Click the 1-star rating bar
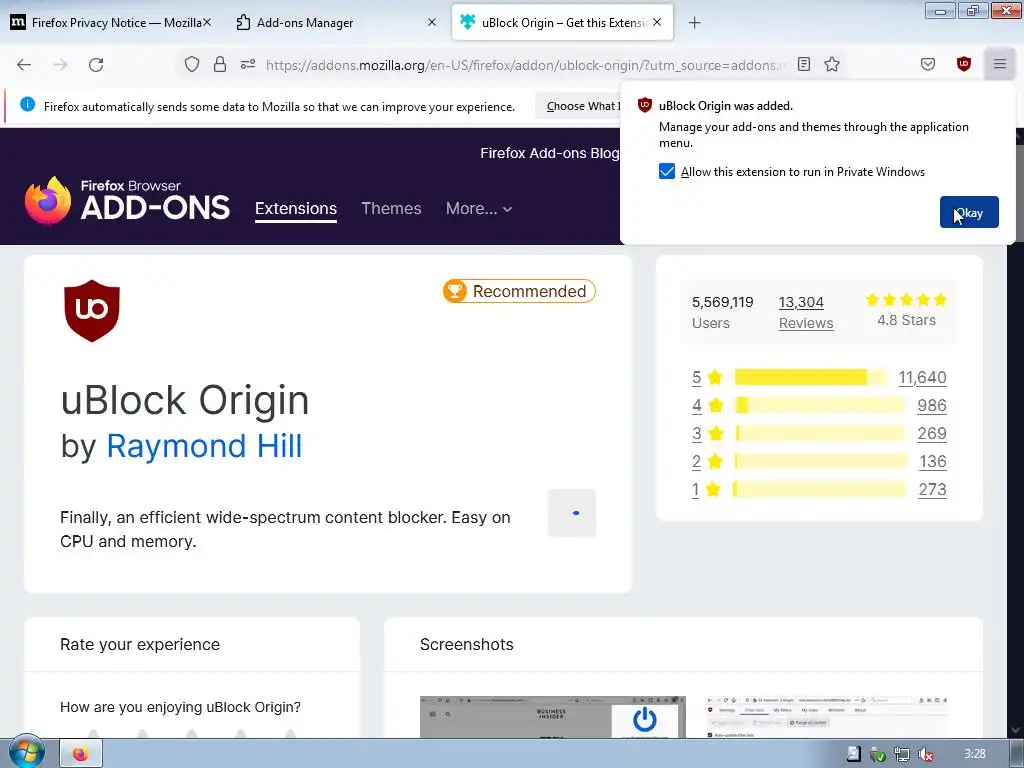Image resolution: width=1024 pixels, height=768 pixels. 820,489
